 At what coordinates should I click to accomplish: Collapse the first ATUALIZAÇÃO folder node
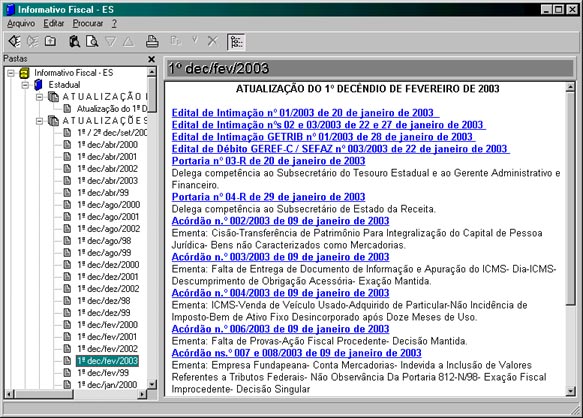(39, 97)
